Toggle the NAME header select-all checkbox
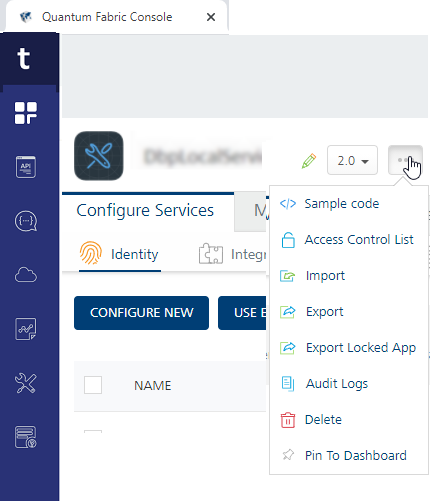The height and width of the screenshot is (501, 430). tap(93, 385)
